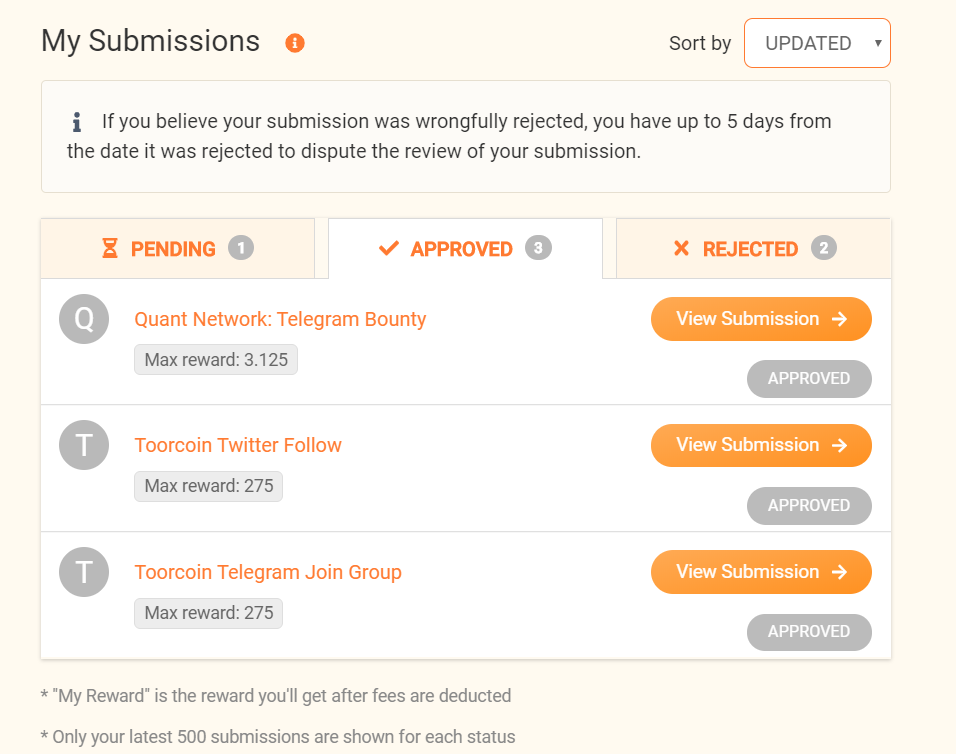Viewport: 956px width, 754px height.
Task: Click the Q avatar for Quant Network
Action: point(84,319)
